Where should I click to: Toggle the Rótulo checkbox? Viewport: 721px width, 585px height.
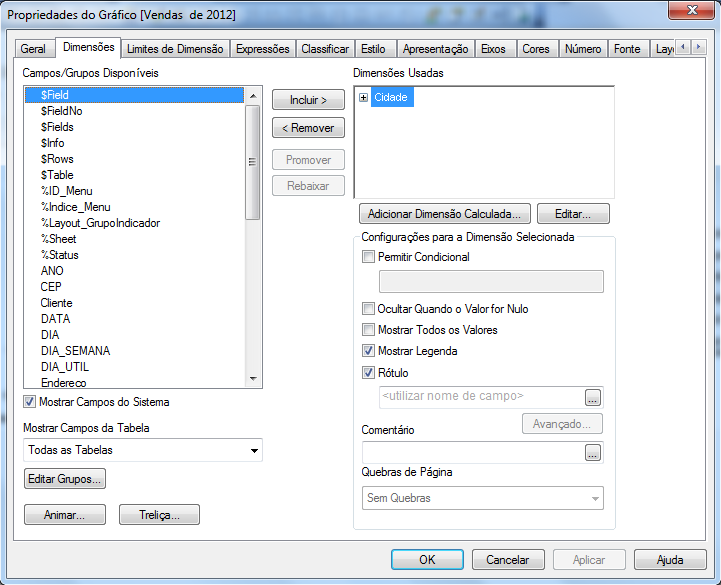368,373
